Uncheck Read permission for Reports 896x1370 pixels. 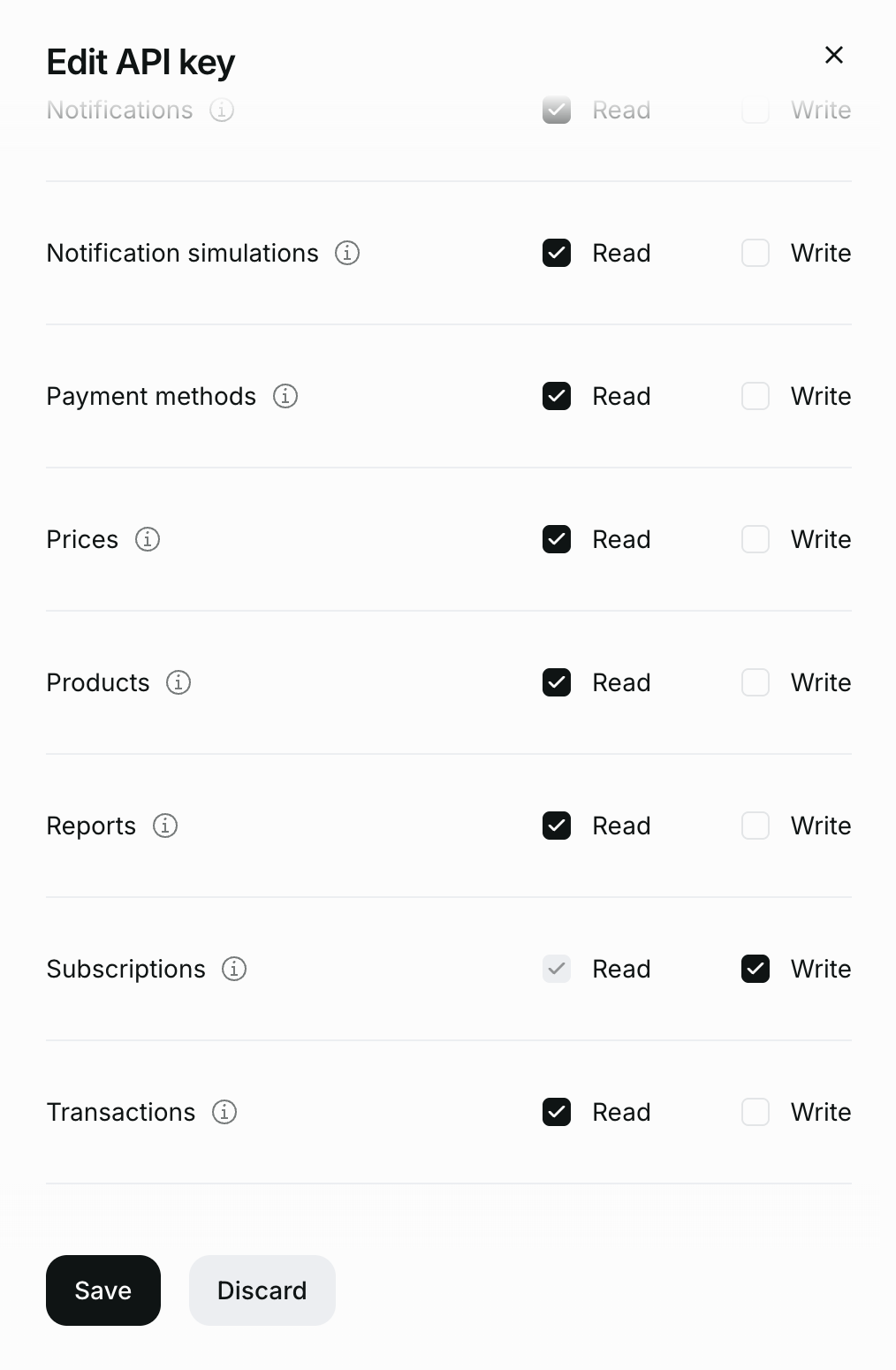(557, 826)
